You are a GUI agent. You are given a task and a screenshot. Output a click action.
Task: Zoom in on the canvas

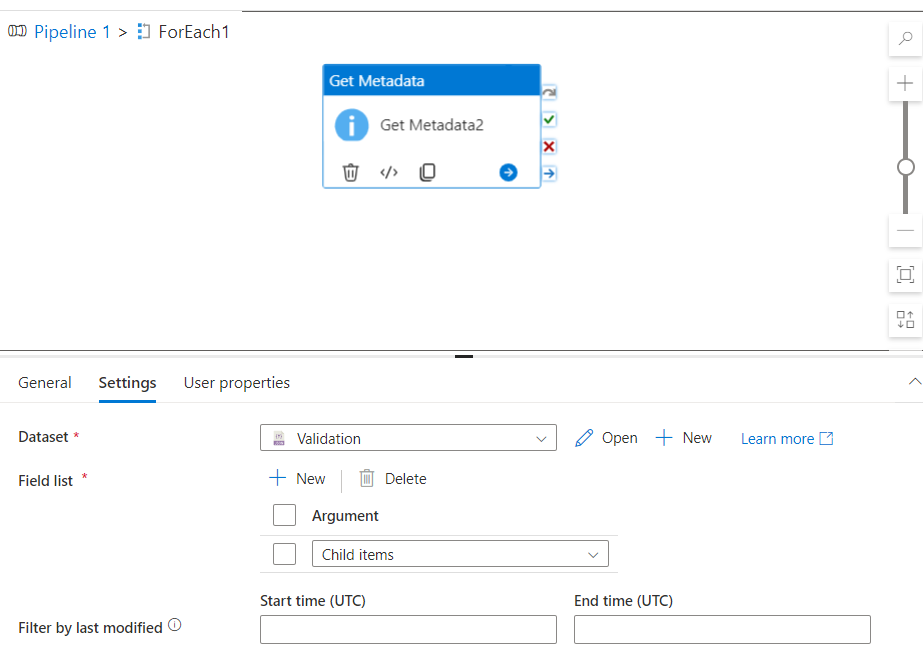click(x=905, y=84)
